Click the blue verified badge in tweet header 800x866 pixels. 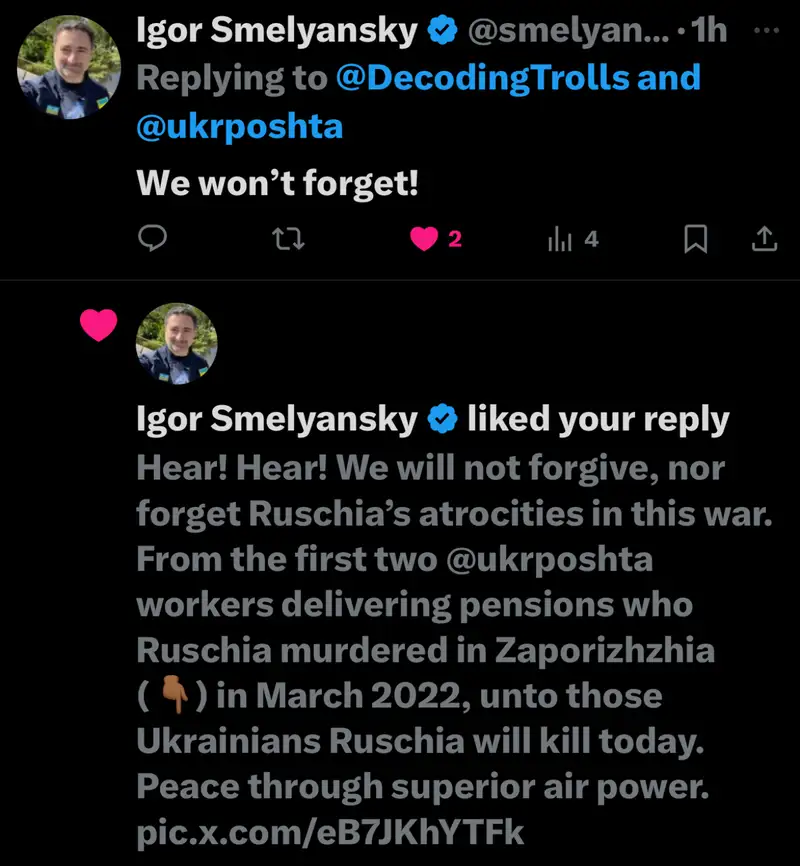click(441, 32)
